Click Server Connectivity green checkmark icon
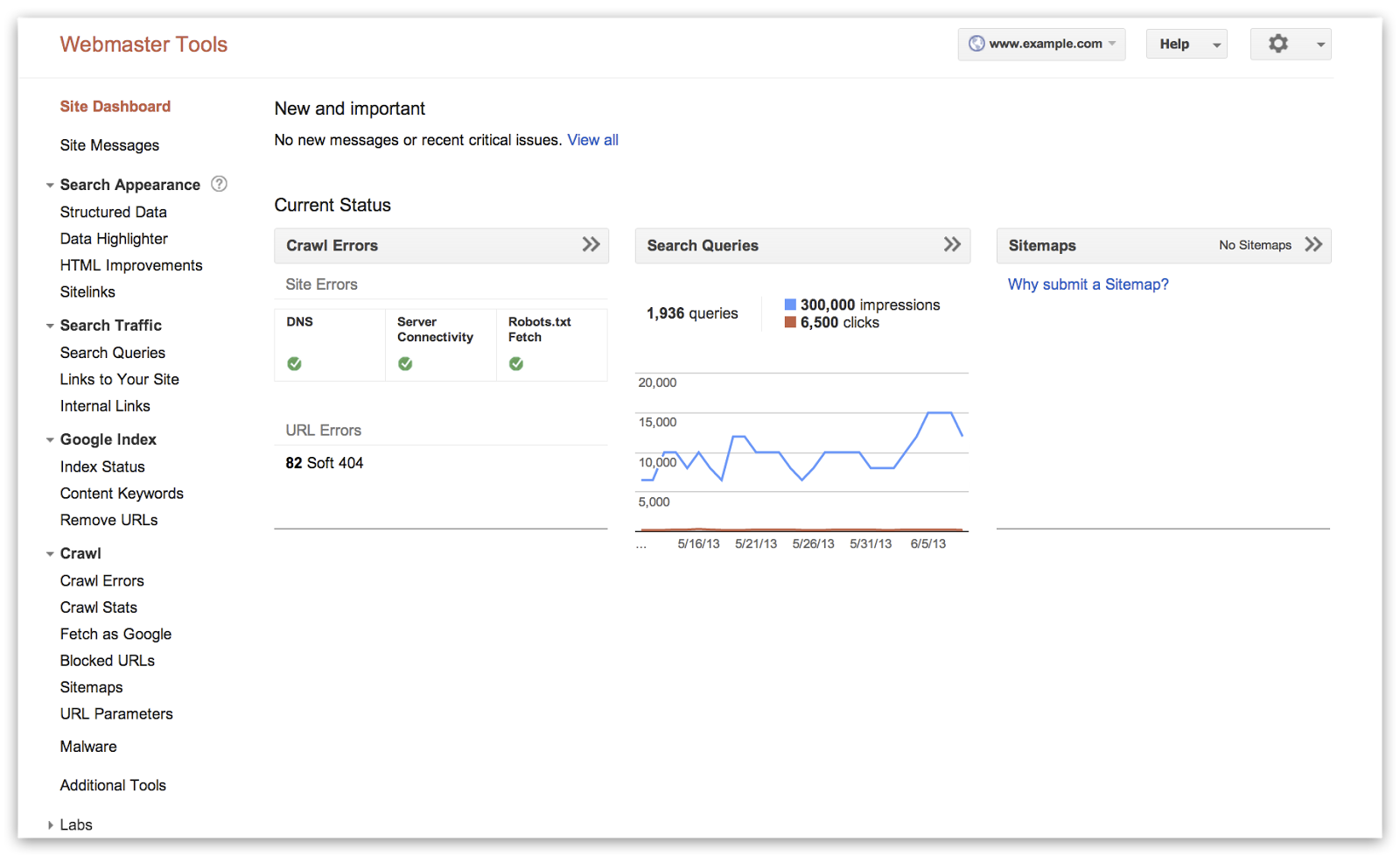Screen dimensions: 1400x856 (x=405, y=364)
